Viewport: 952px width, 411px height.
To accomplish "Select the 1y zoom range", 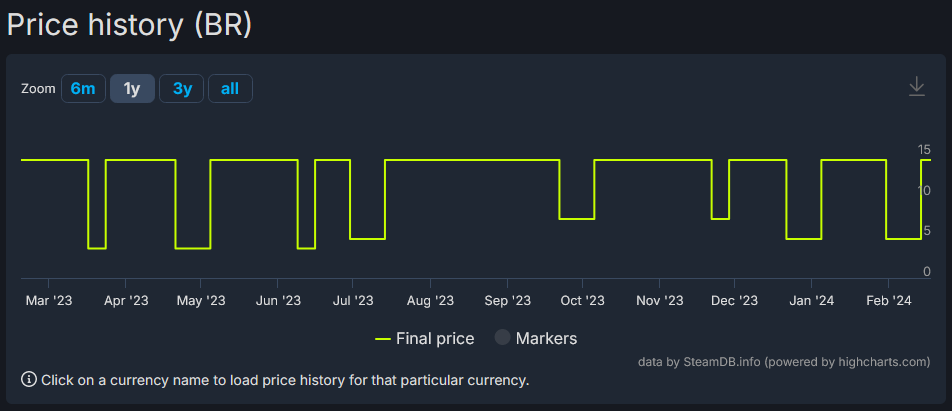I will tap(132, 89).
